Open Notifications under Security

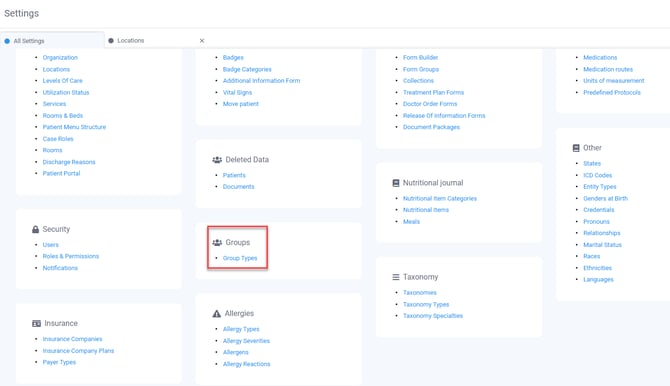(60, 268)
